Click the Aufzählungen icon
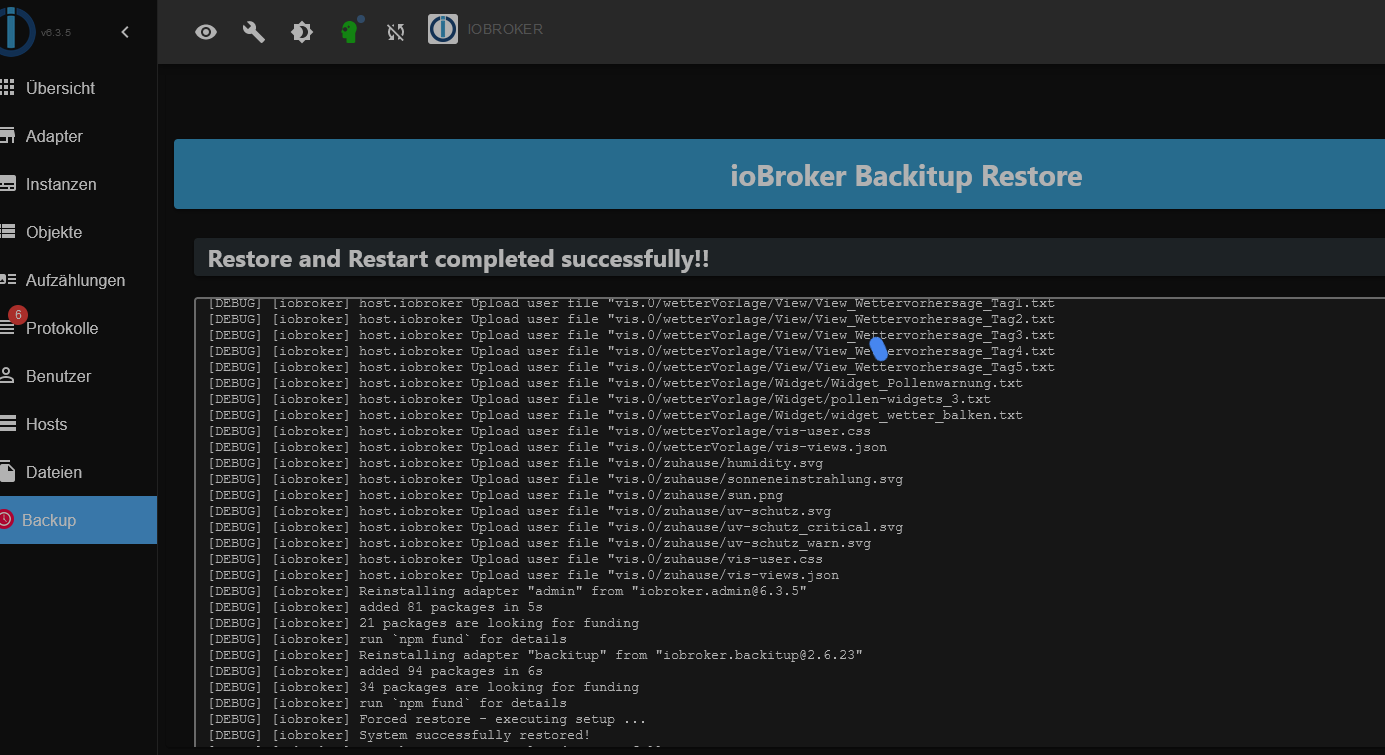Image resolution: width=1385 pixels, height=755 pixels. [x=6, y=280]
